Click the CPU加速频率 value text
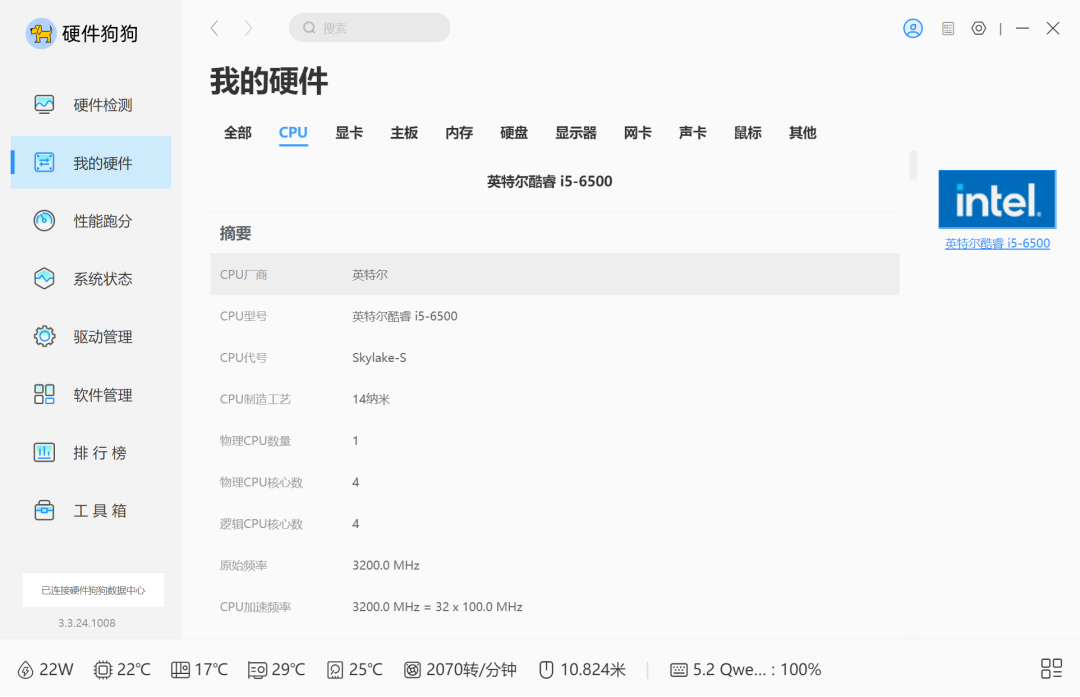 coord(437,607)
